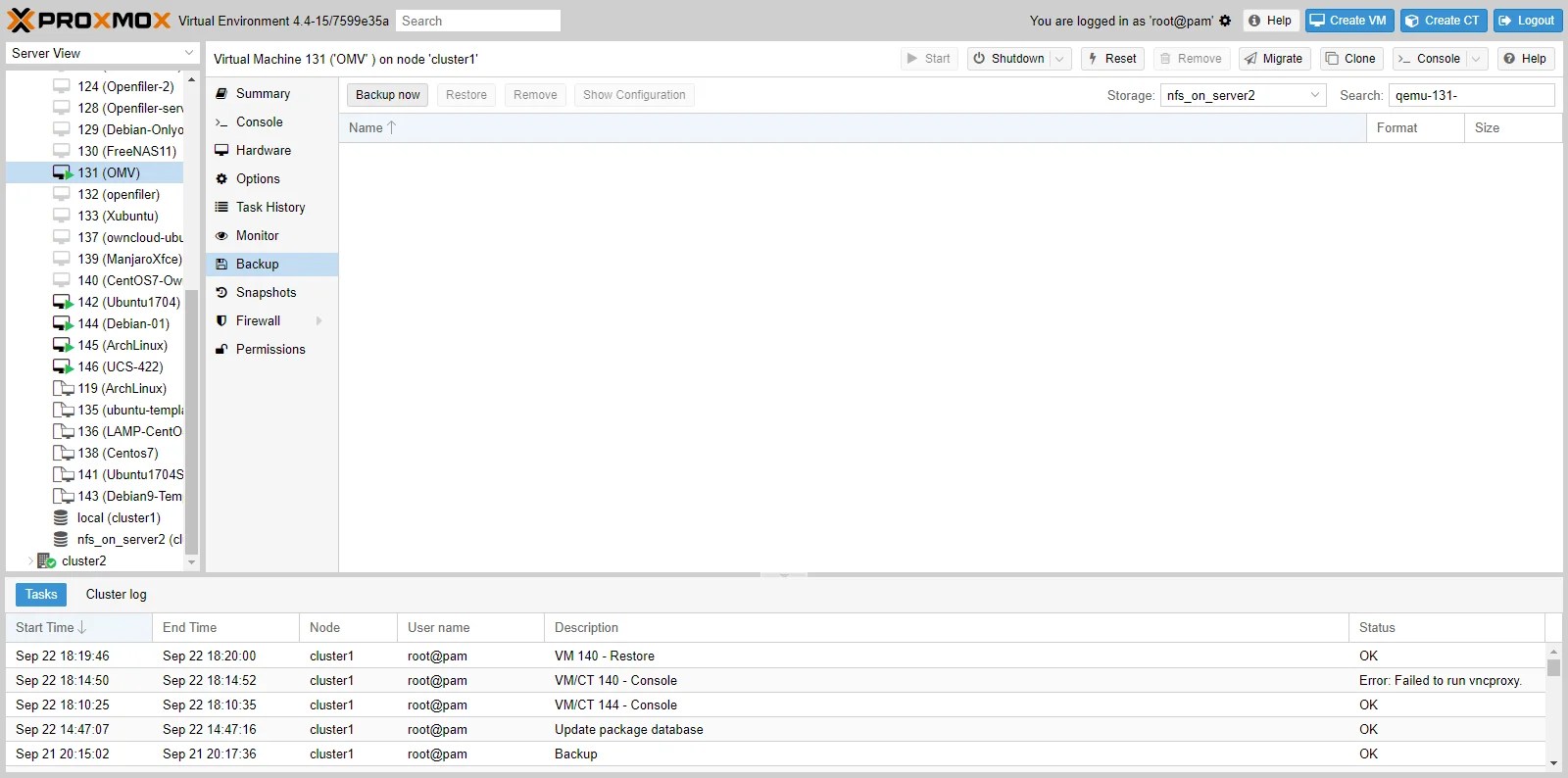Click the VM toolbar Help button
Screen dimensions: 1568x778
(1525, 59)
